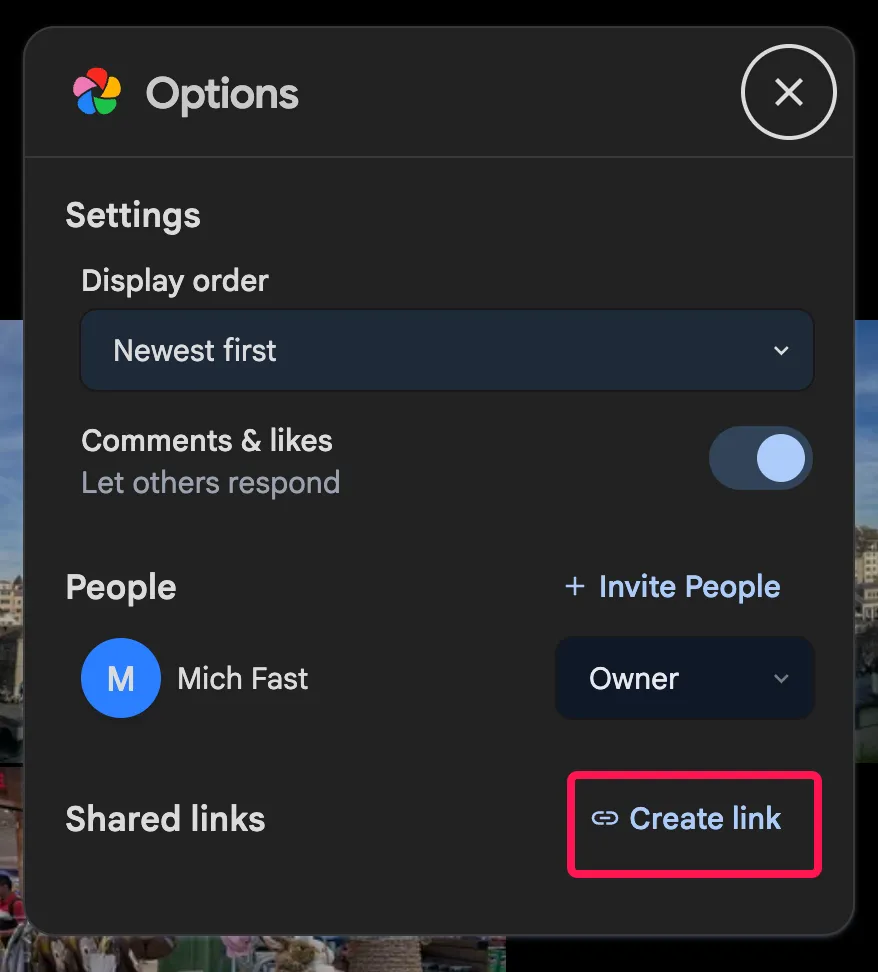
Task: Click the blue M avatar circle
Action: pos(120,679)
